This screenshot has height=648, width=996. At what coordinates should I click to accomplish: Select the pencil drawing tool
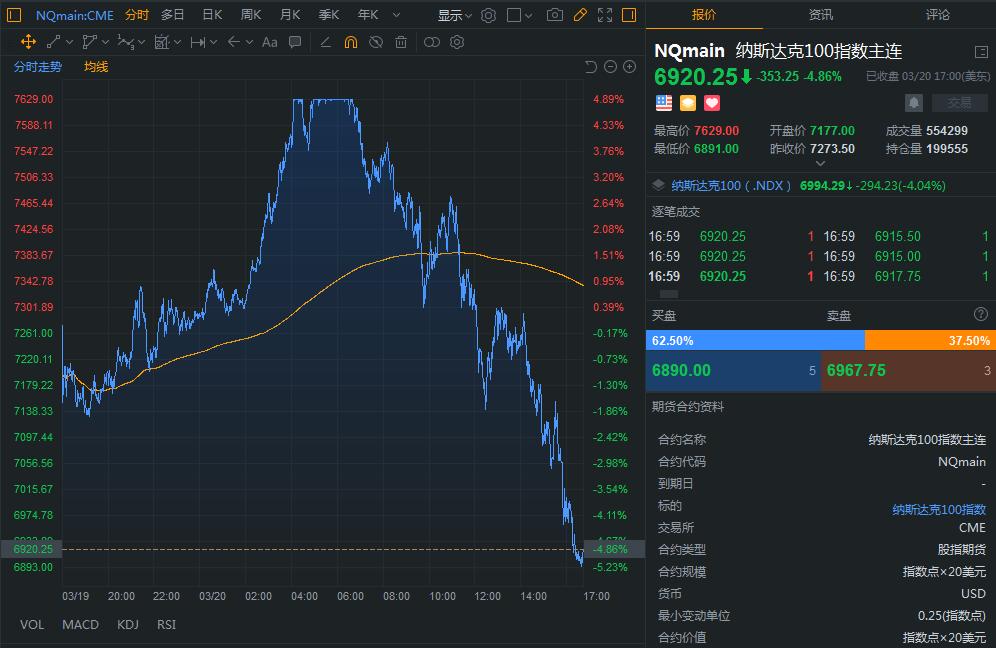(x=581, y=13)
